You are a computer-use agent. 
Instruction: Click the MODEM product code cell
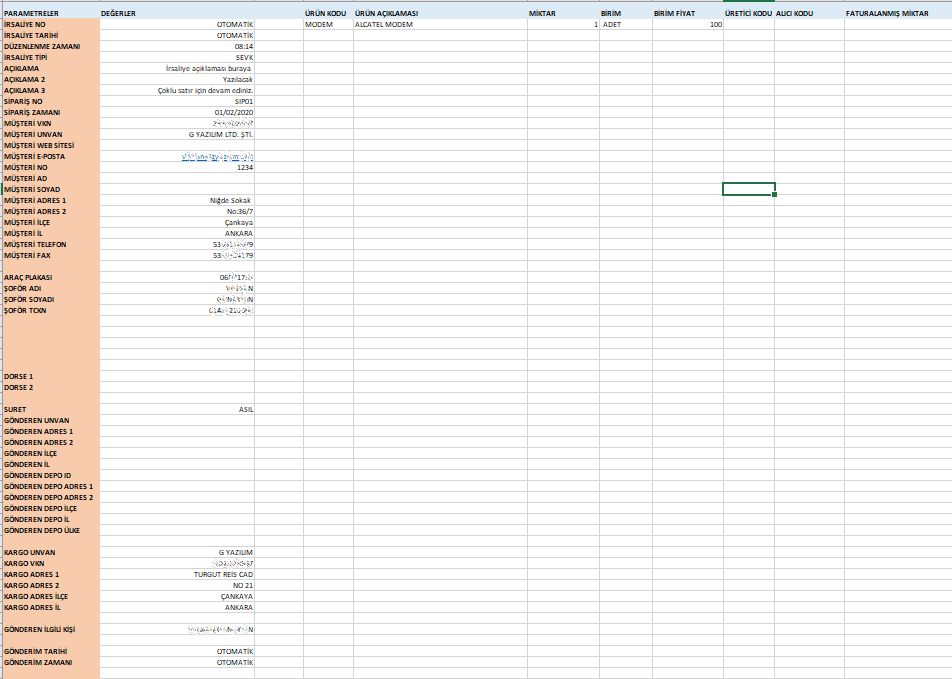pyautogui.click(x=327, y=24)
